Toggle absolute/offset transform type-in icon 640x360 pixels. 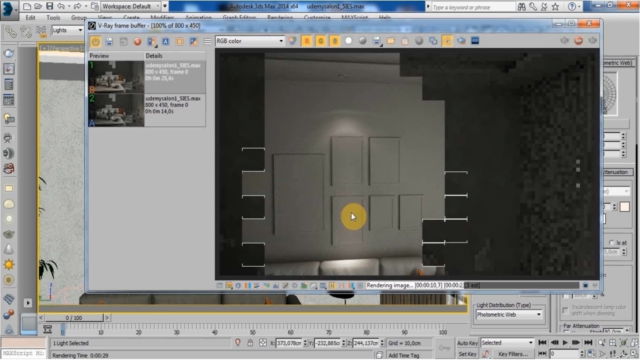[x=262, y=343]
